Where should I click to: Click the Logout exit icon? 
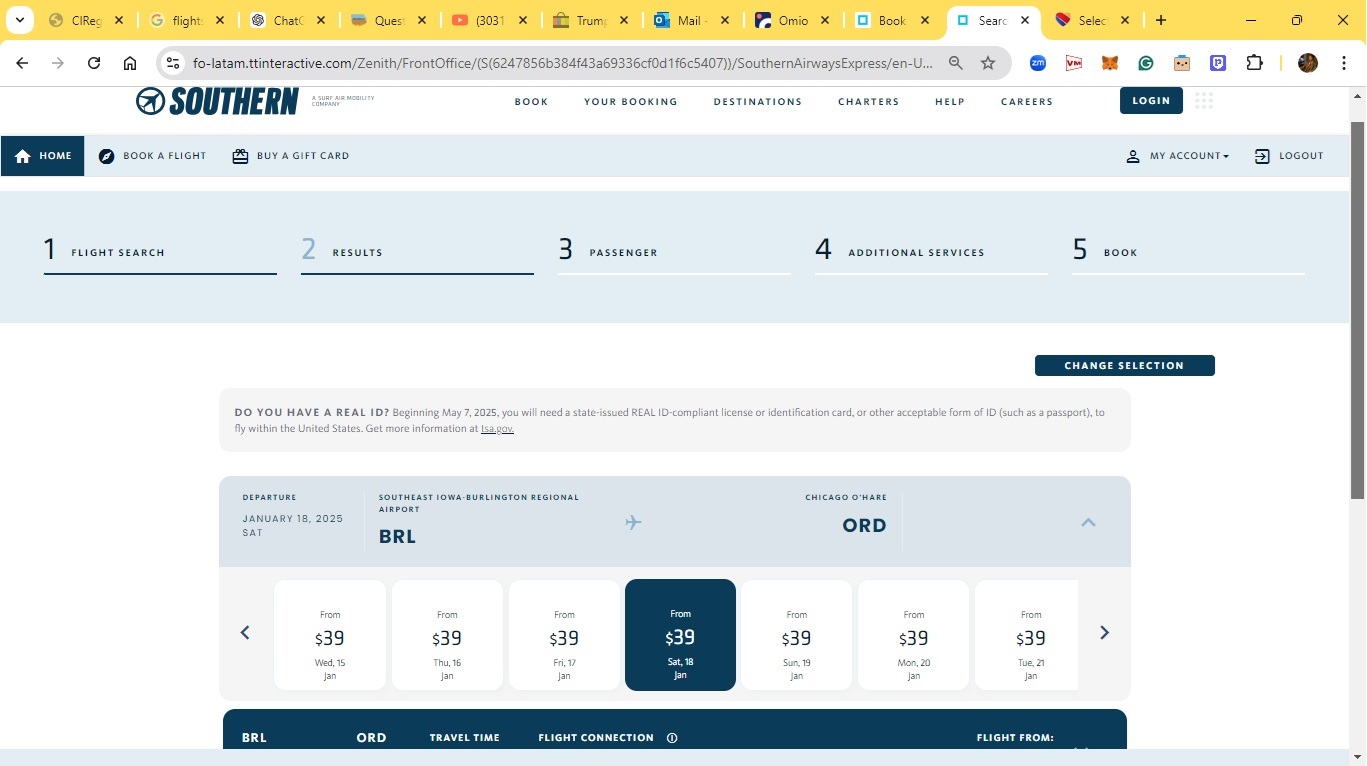click(x=1262, y=156)
